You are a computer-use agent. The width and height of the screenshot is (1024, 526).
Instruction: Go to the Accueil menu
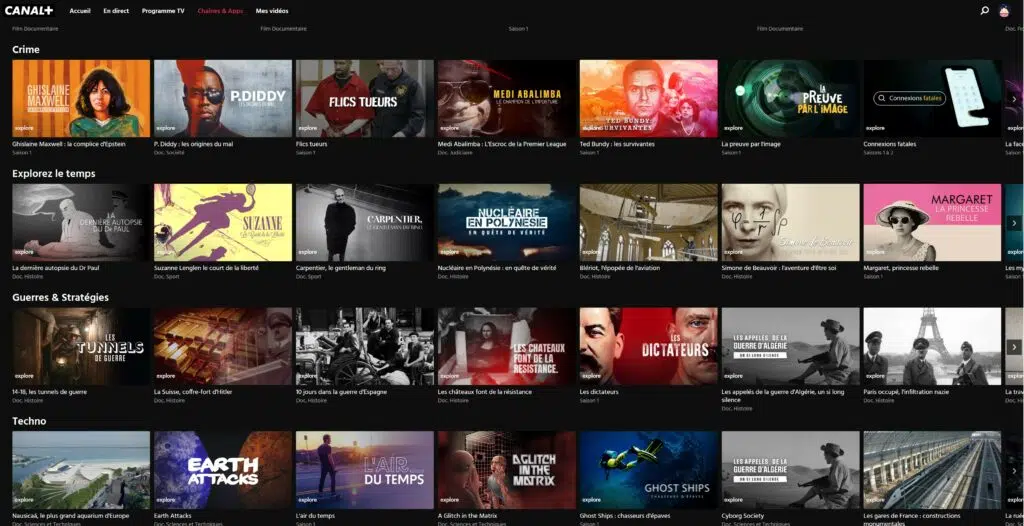click(x=80, y=11)
